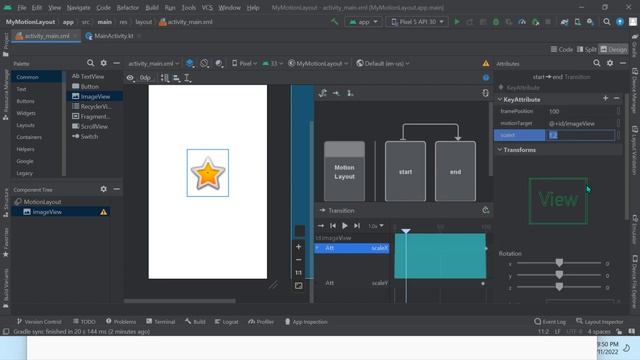640x360 pixels.
Task: Click the loop animation toggle arrow
Action: pos(321,225)
